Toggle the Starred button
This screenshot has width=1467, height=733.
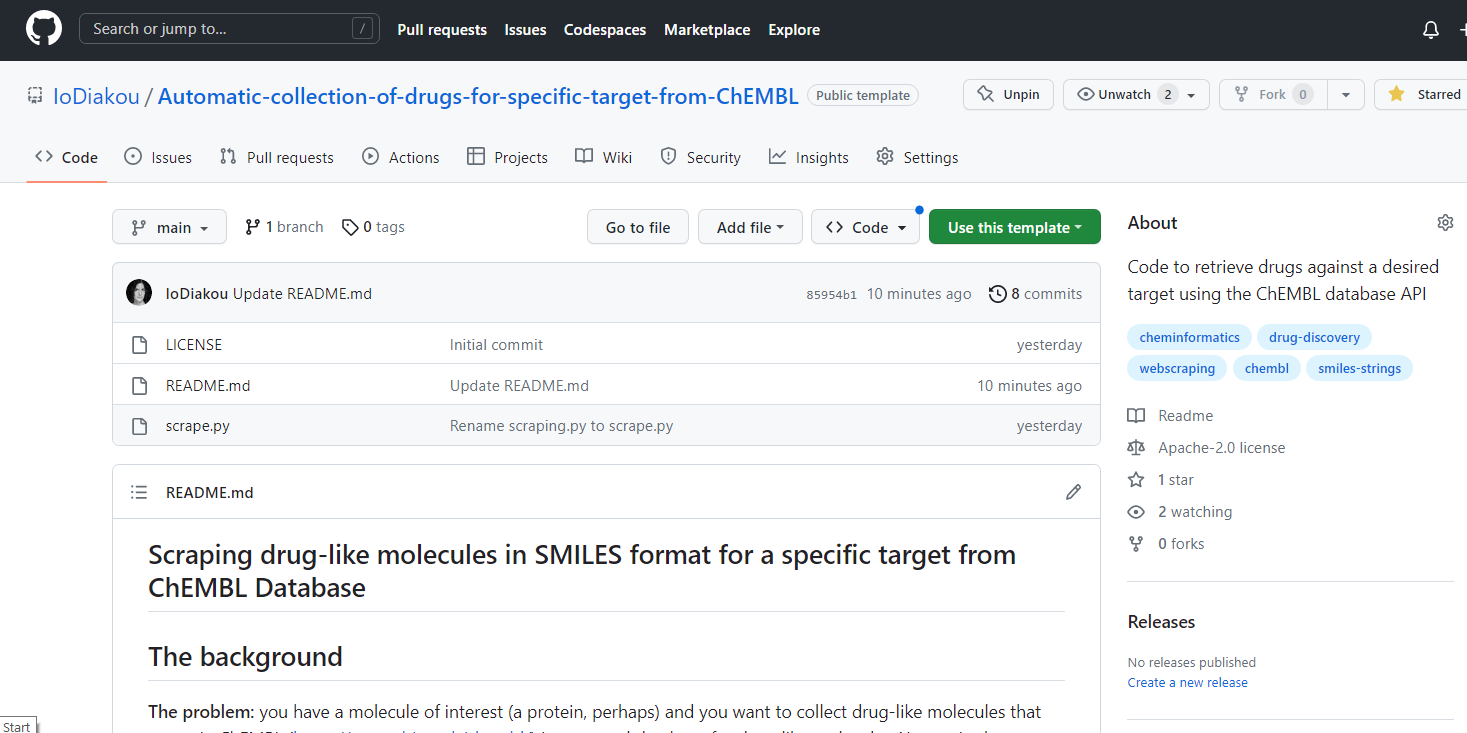[1421, 94]
